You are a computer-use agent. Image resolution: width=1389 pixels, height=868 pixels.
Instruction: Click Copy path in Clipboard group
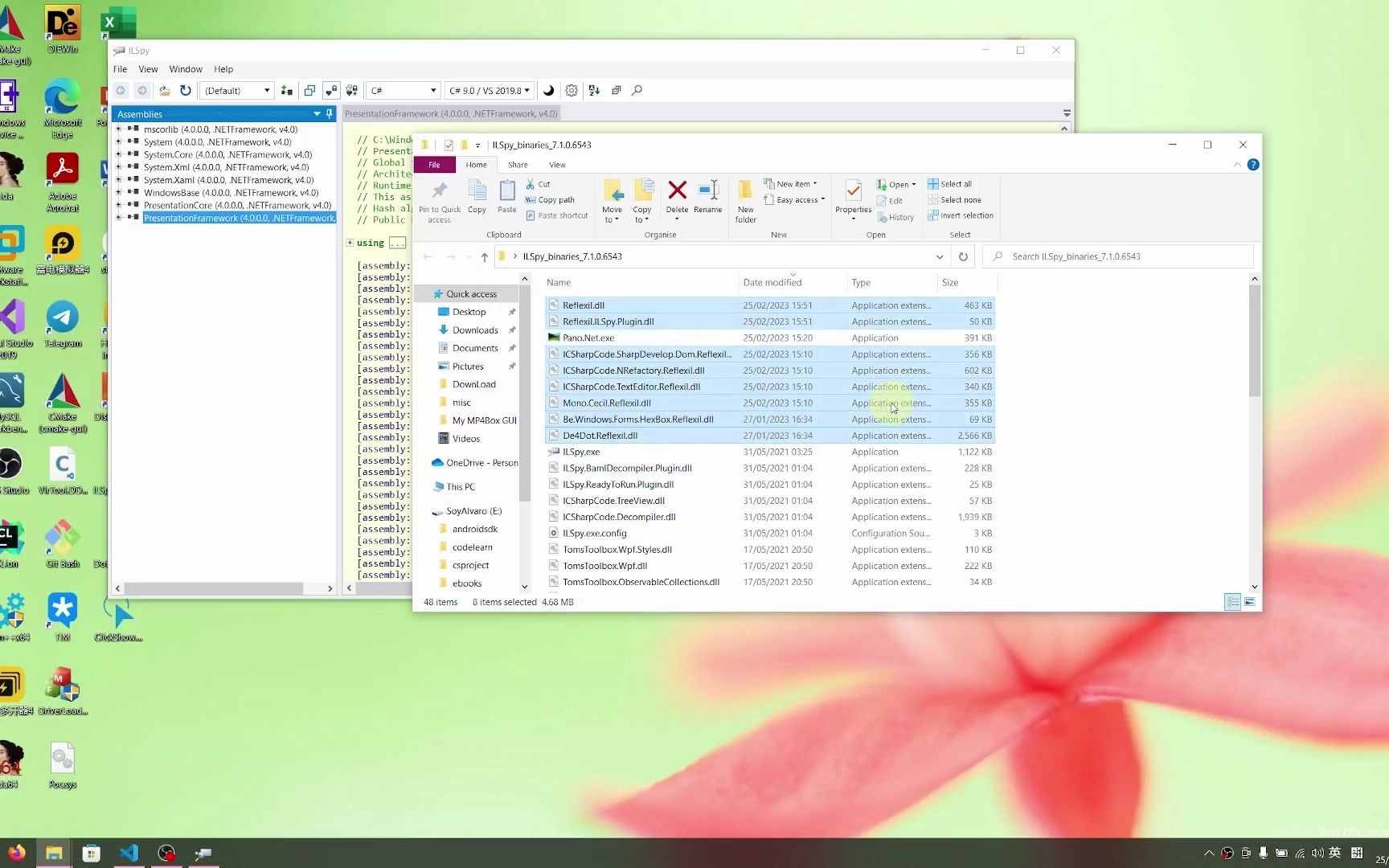pos(550,200)
